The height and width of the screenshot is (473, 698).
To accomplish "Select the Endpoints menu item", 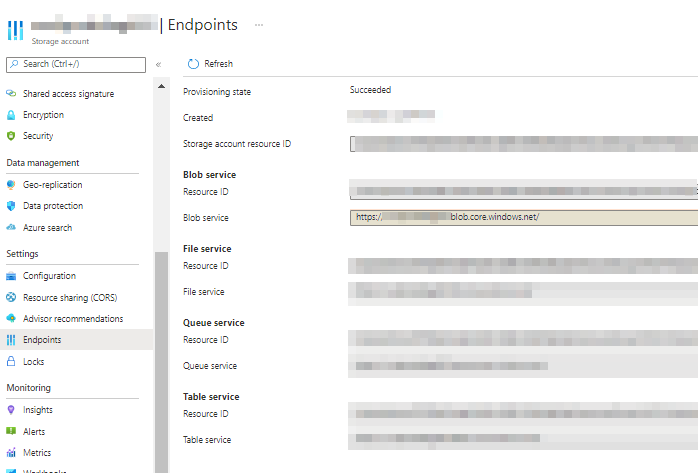I will [77, 340].
